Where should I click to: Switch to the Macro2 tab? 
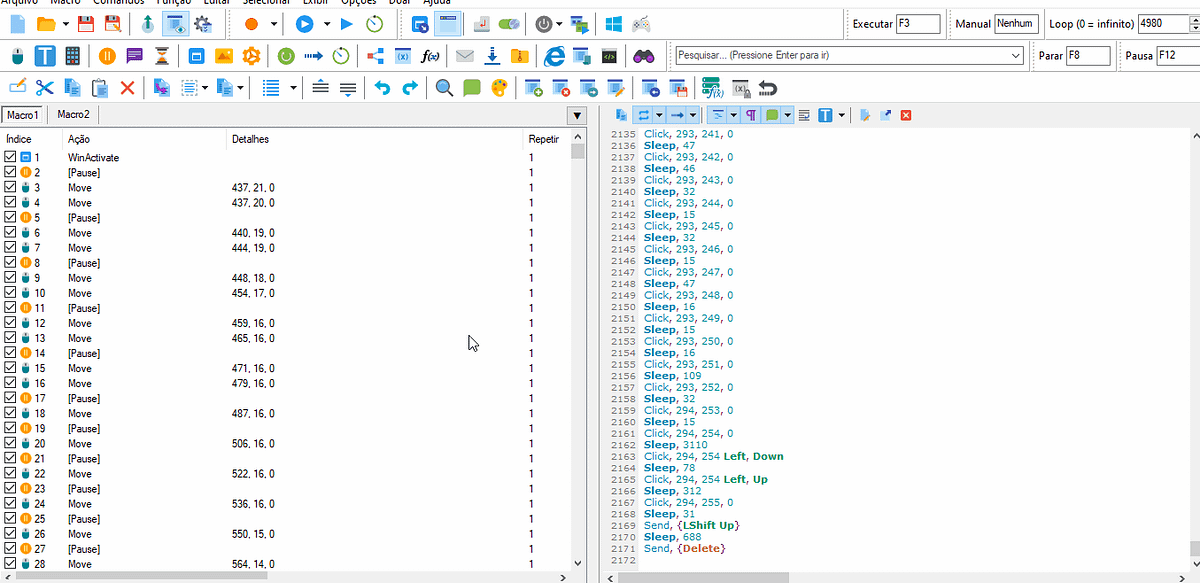pos(72,115)
